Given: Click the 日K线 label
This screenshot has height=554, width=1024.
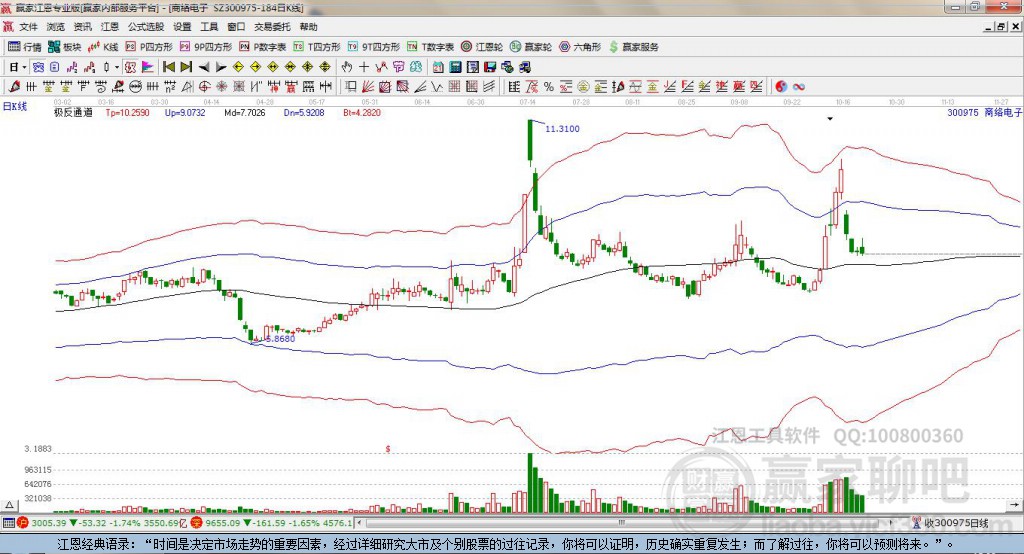Looking at the screenshot, I should (15, 106).
